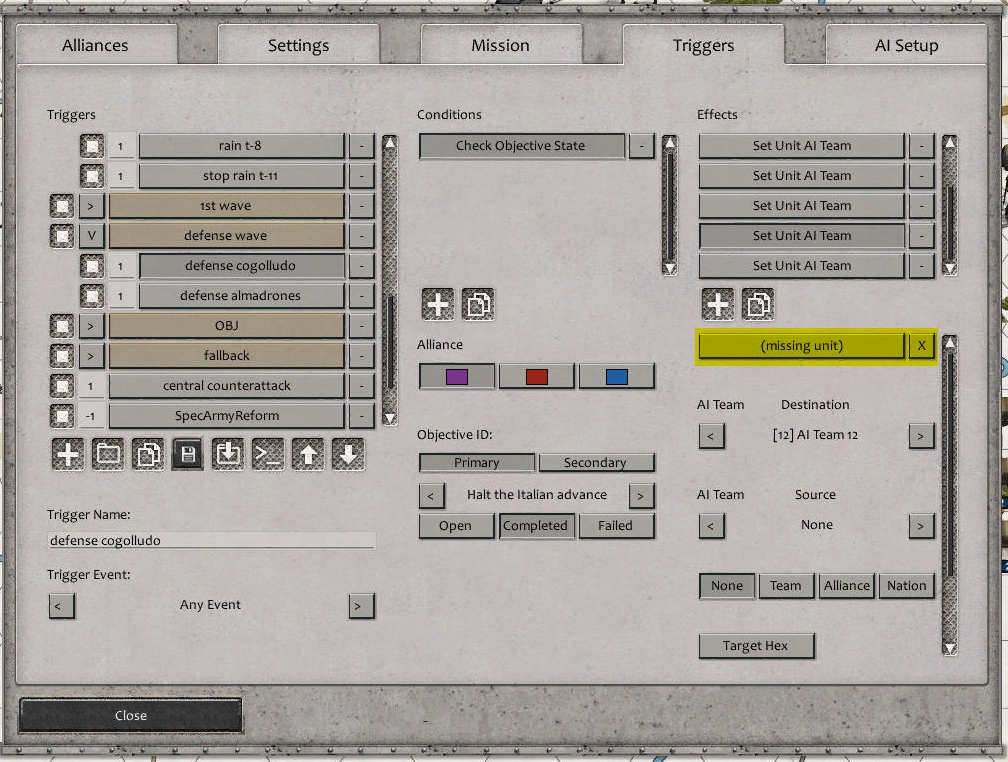
Task: Go to next objective after Halt the Italian advance
Action: coord(641,496)
